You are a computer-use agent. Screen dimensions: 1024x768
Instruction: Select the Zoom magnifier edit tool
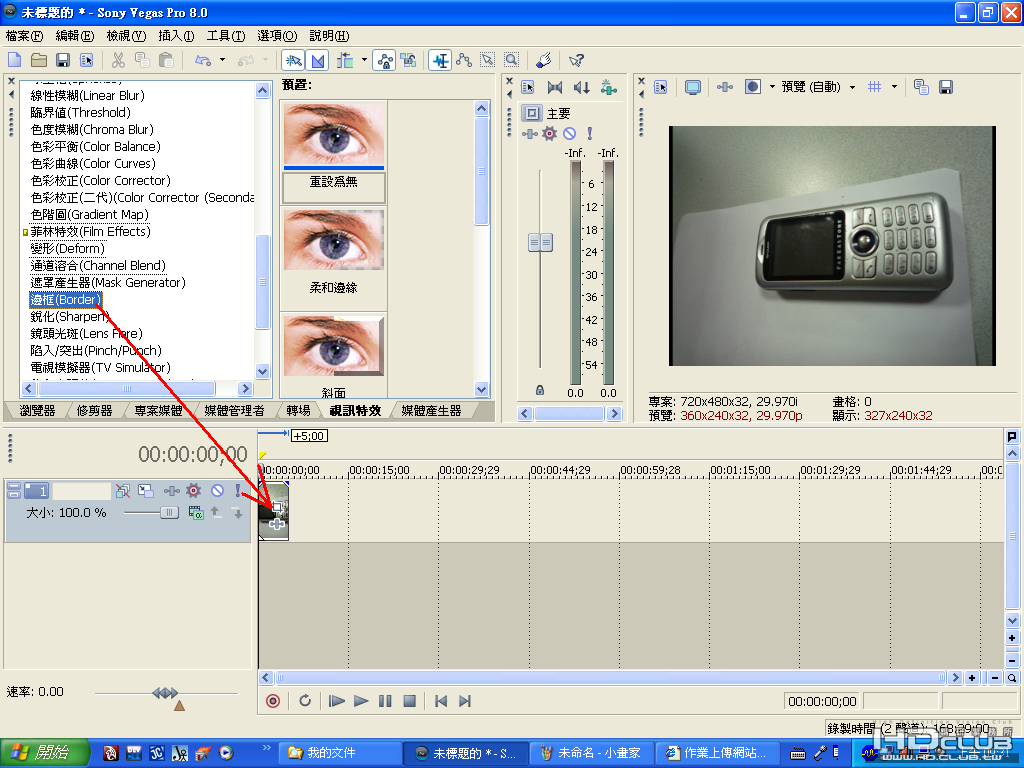pos(511,61)
